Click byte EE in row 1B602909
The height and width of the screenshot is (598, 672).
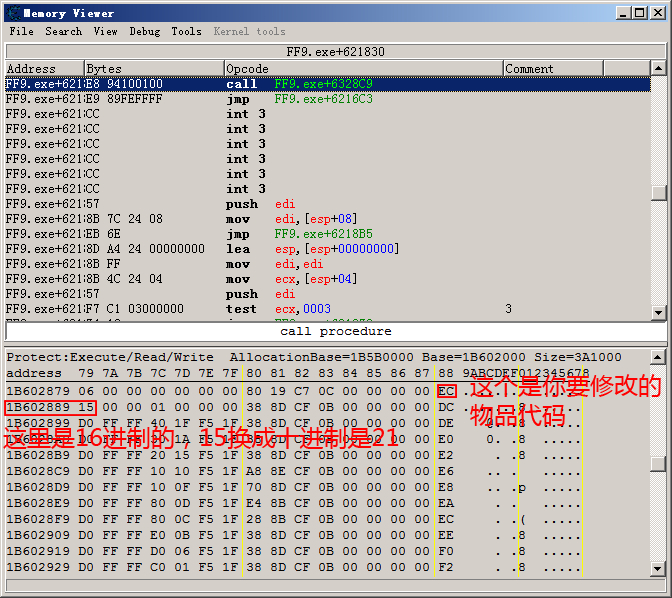click(446, 535)
